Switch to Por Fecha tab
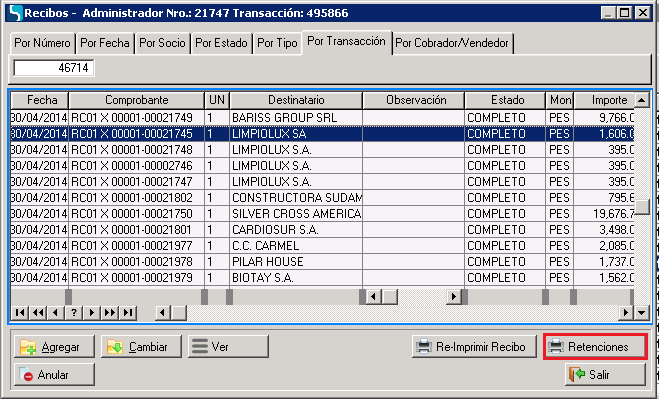This screenshot has height=399, width=659. (105, 43)
